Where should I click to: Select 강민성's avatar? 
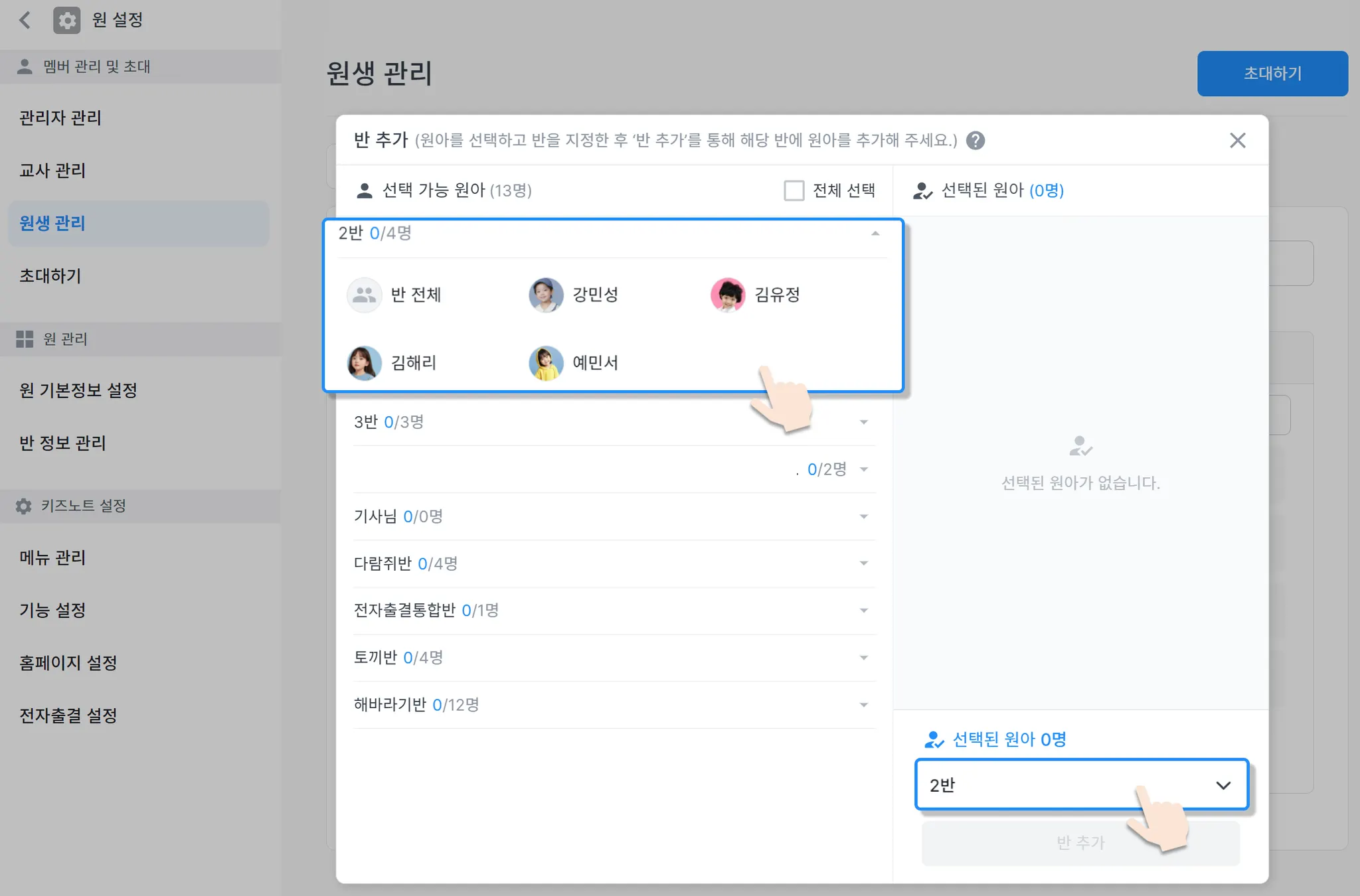tap(546, 295)
